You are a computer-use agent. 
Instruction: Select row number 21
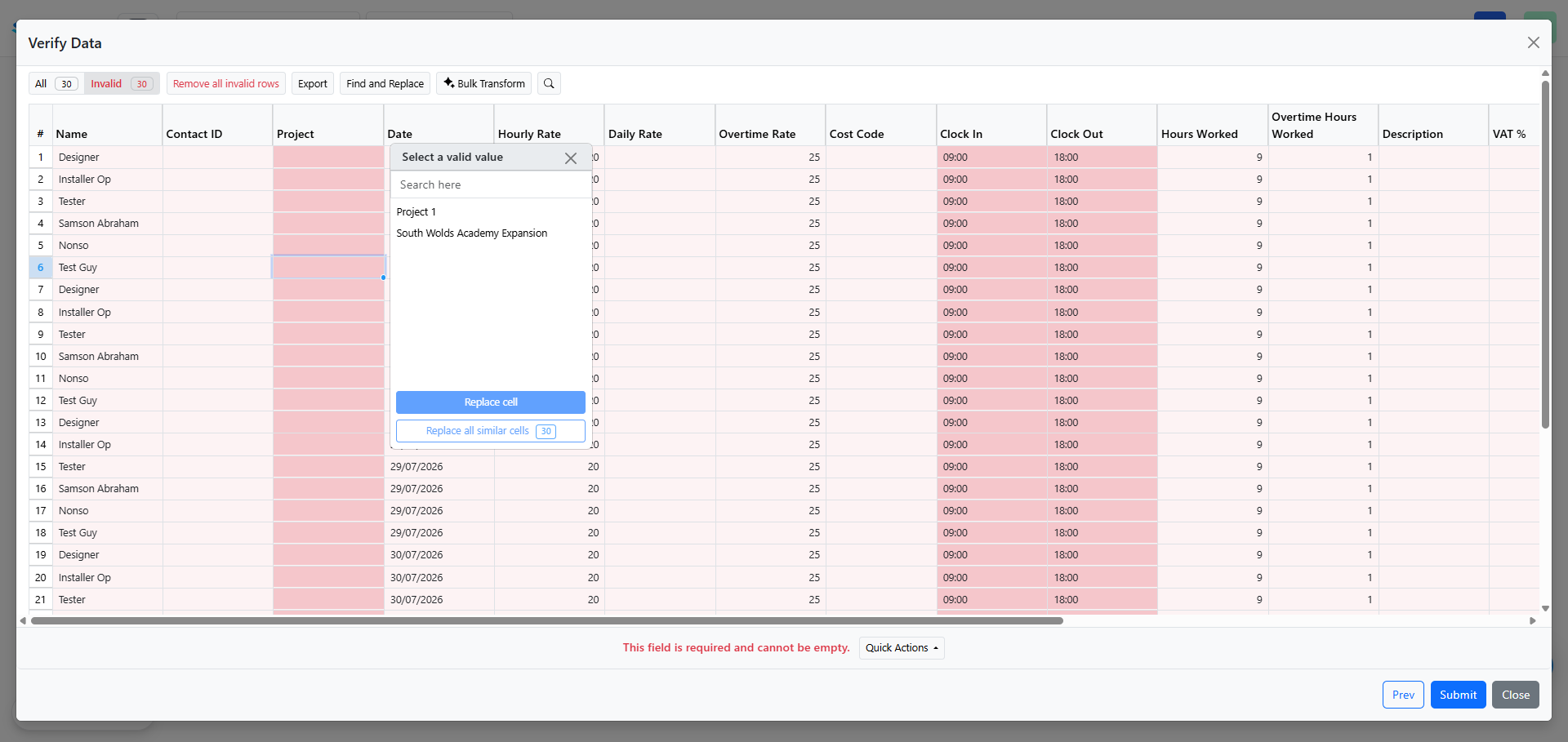pos(40,600)
